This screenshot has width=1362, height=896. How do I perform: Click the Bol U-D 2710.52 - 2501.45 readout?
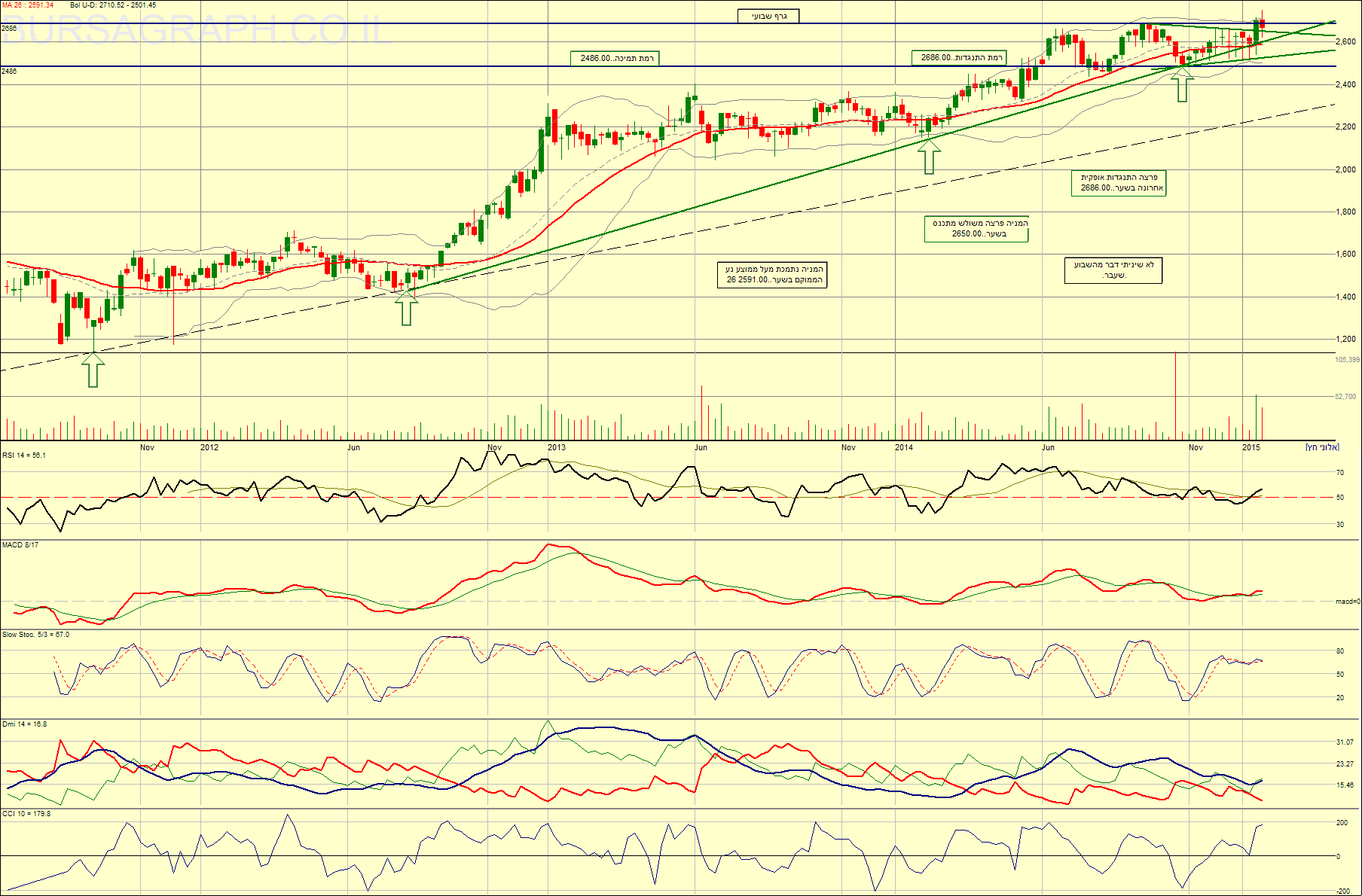113,5
